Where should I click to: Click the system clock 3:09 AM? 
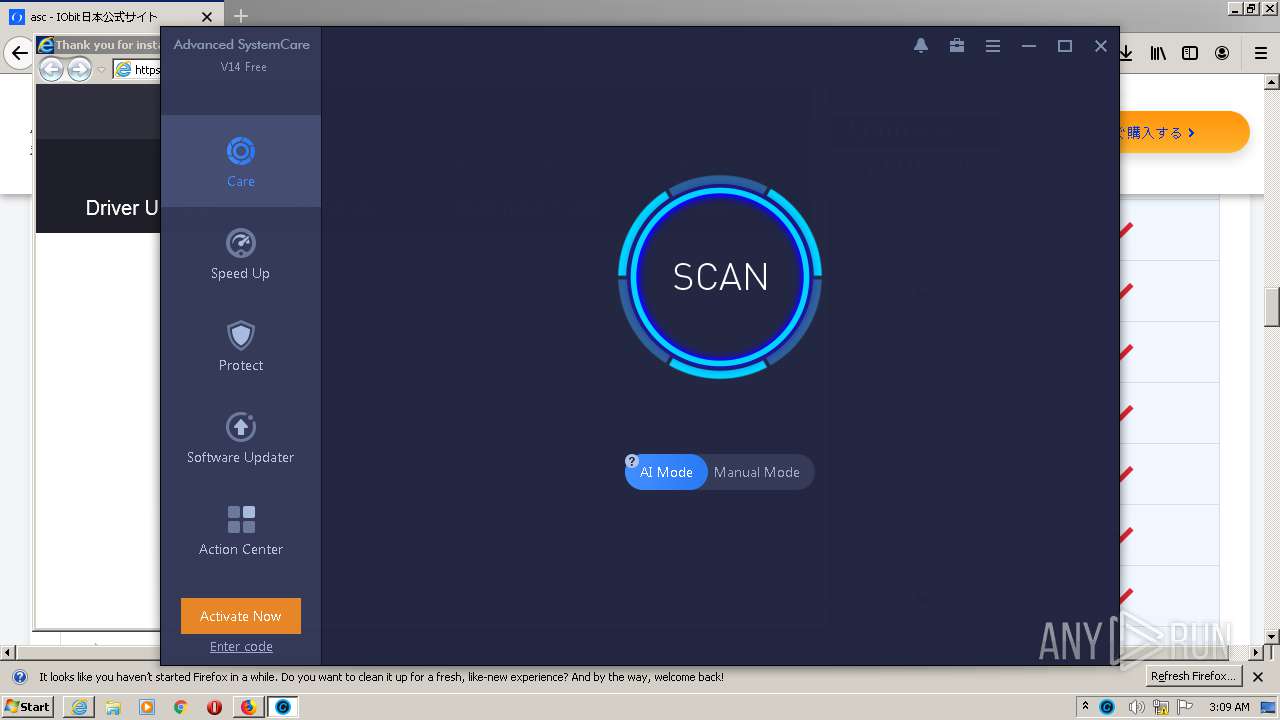1229,707
